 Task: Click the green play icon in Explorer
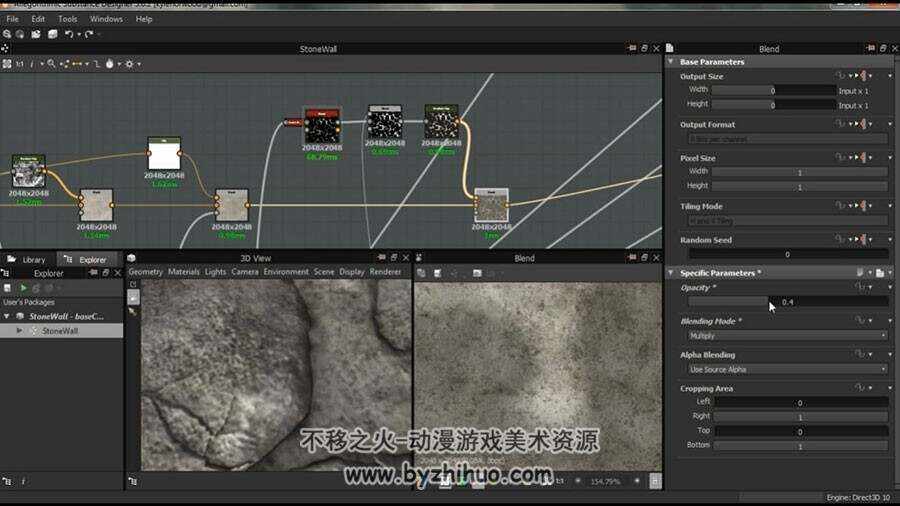tap(24, 287)
